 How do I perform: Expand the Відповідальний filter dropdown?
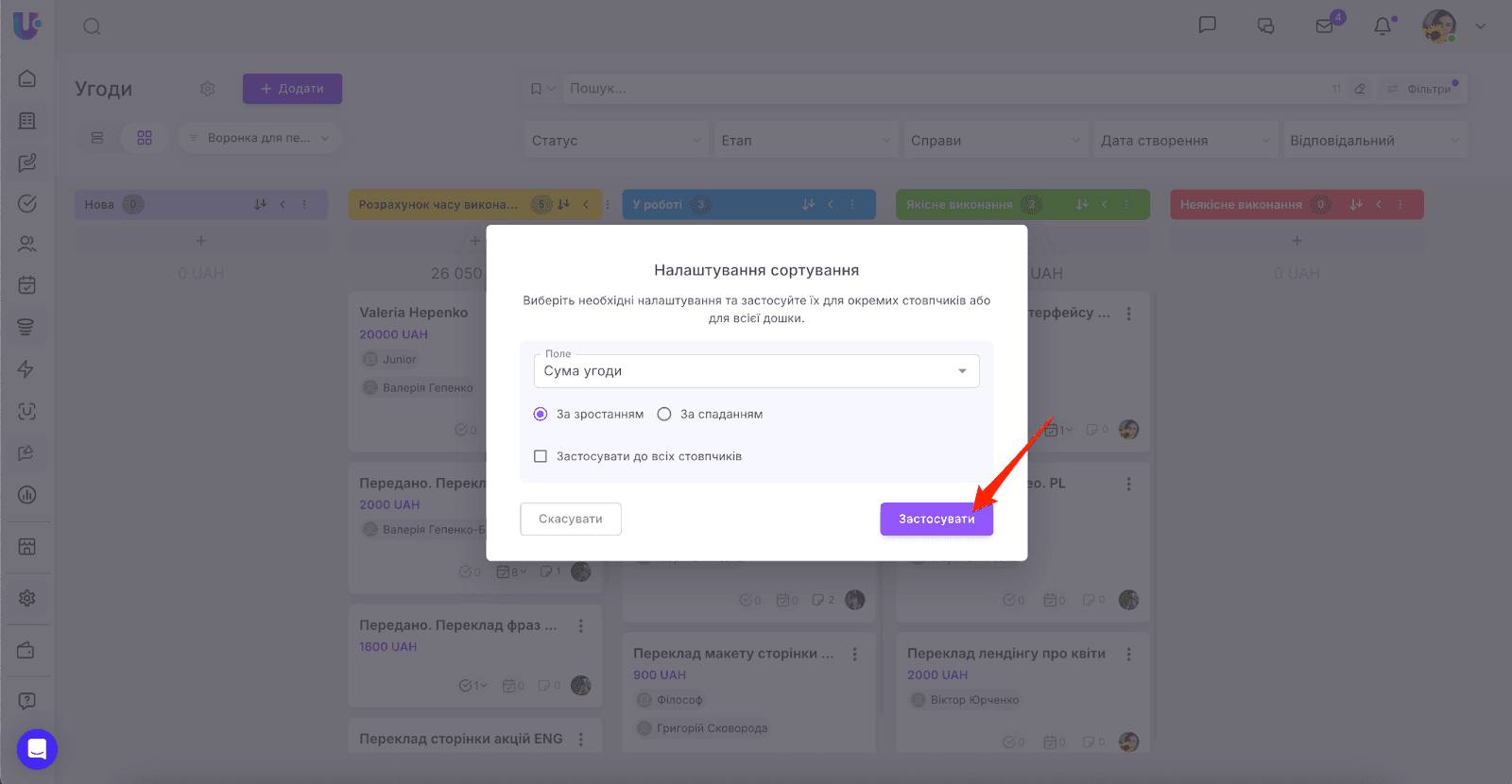coord(1374,141)
